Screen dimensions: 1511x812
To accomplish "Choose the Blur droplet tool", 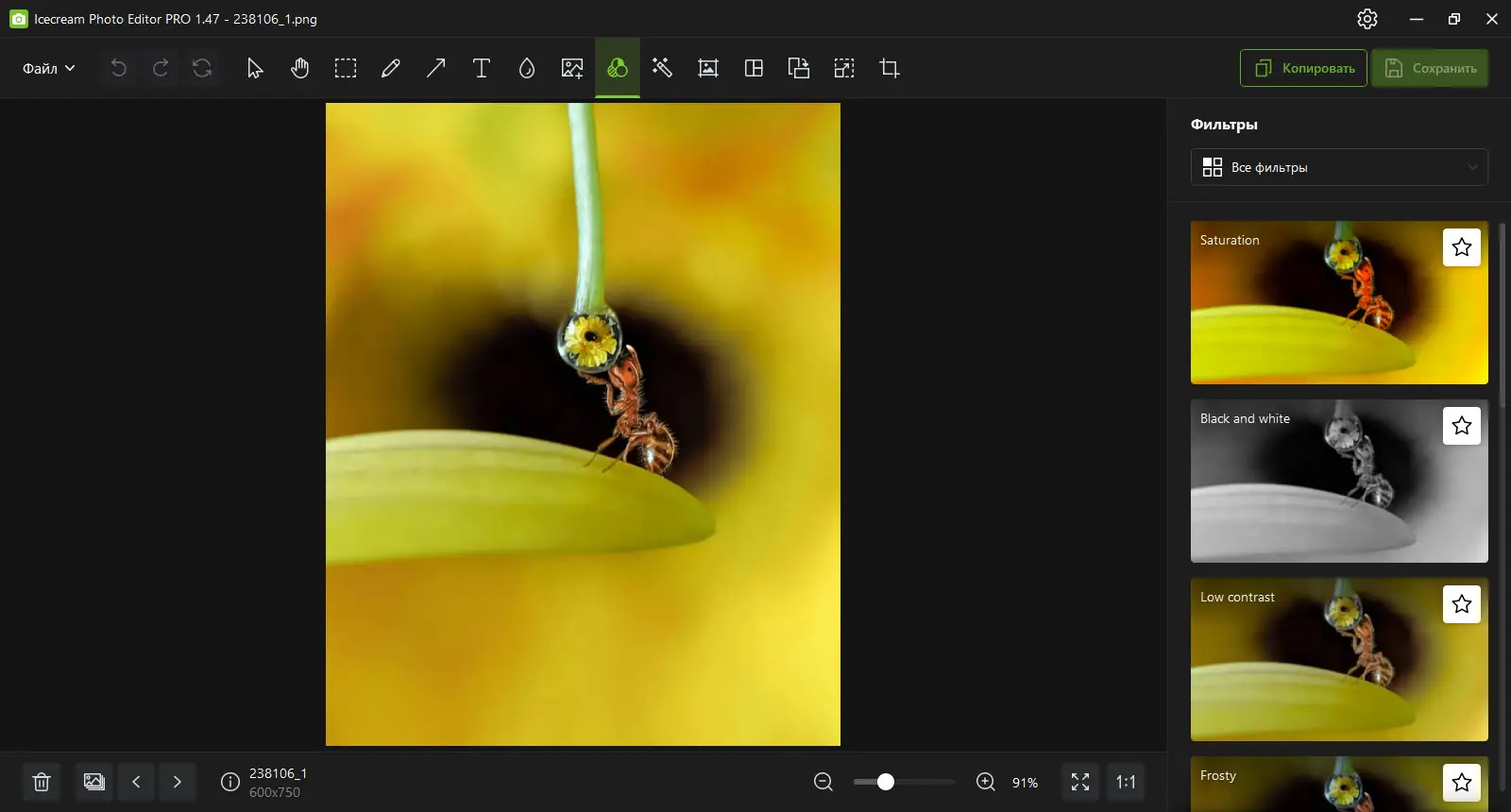I will coord(526,68).
